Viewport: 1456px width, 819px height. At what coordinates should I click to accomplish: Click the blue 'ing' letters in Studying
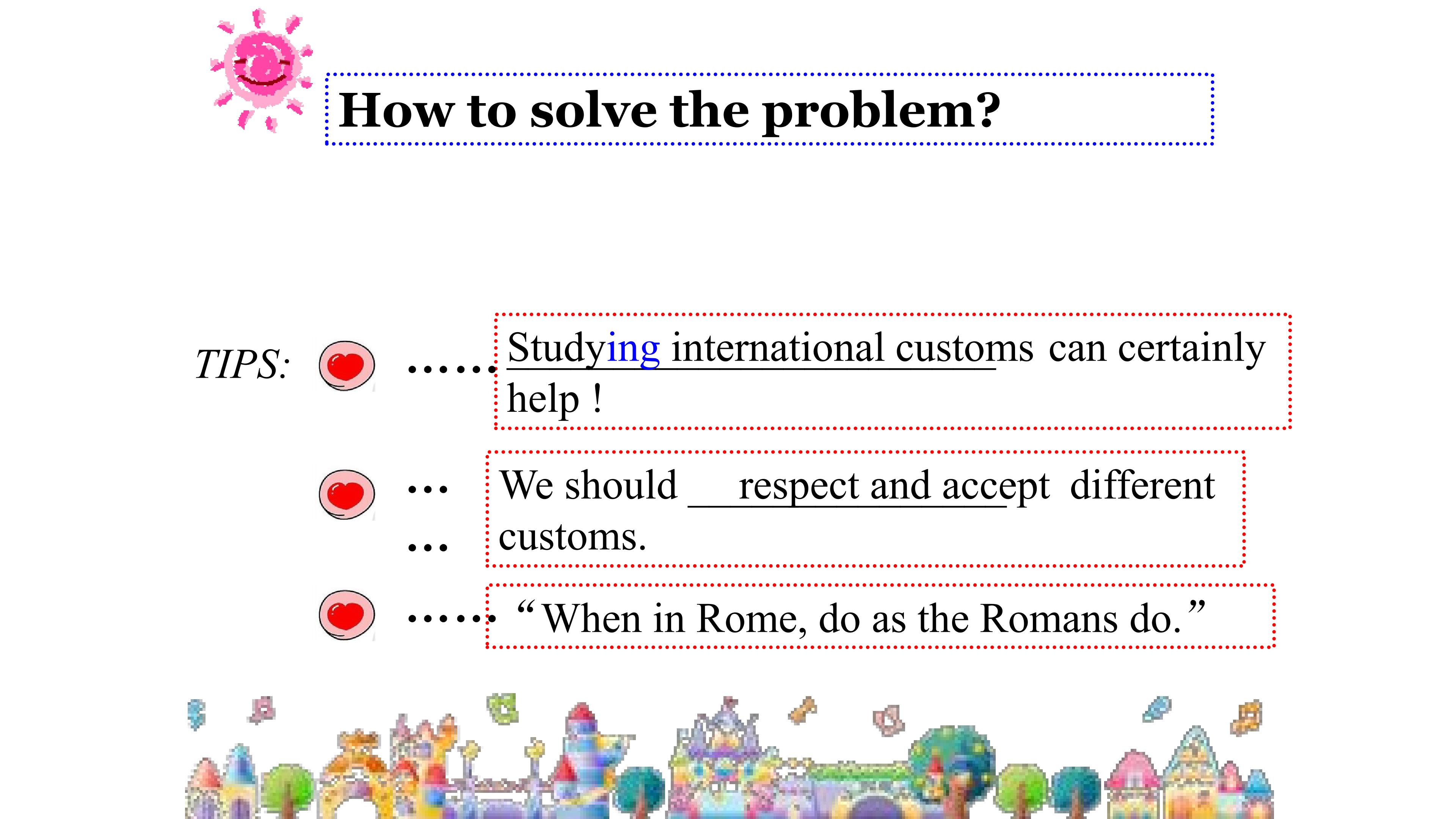633,350
